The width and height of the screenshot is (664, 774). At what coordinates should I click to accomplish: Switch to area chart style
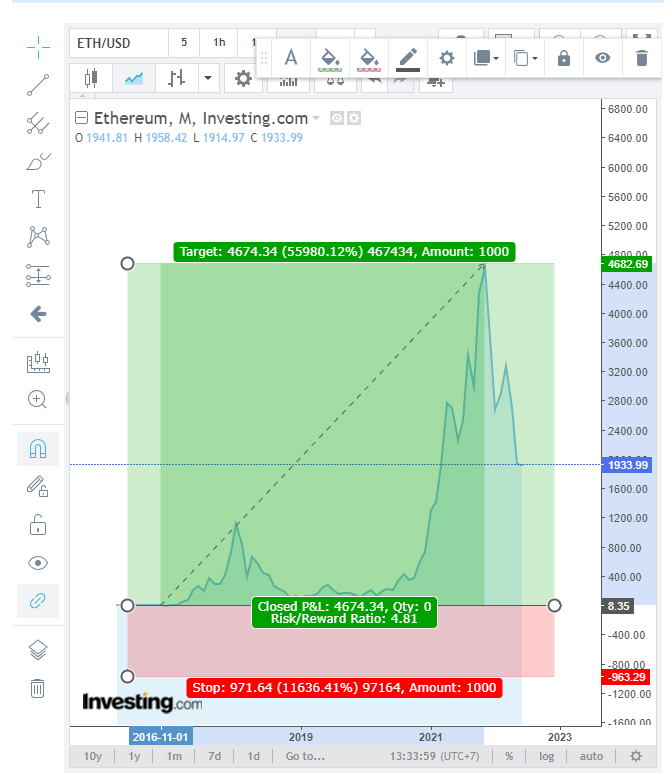pyautogui.click(x=134, y=78)
